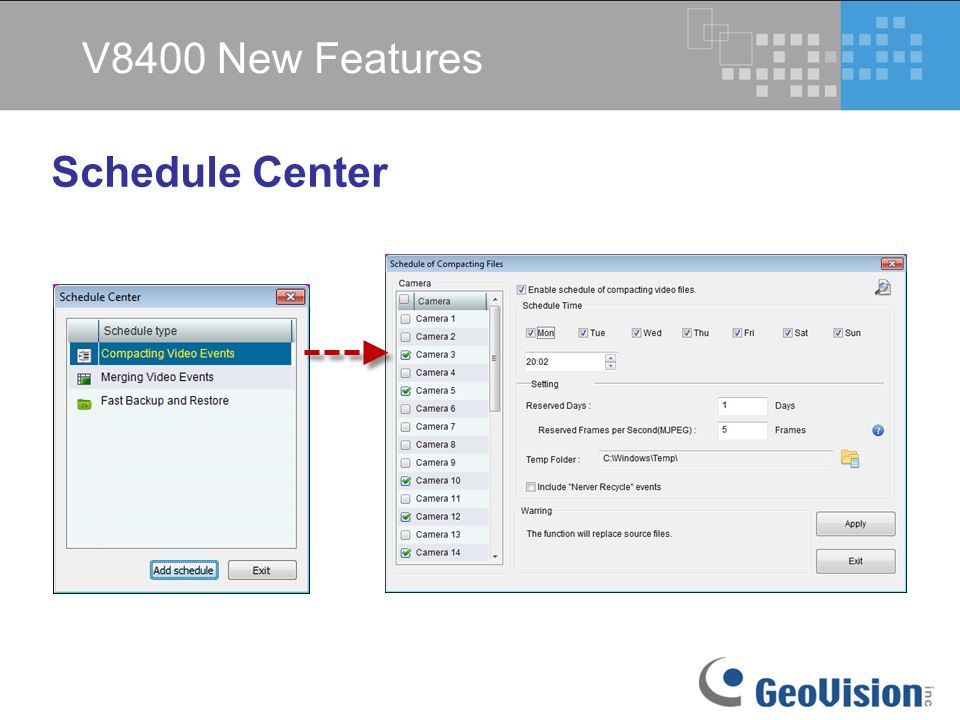The image size is (960, 720).
Task: Uncheck the Camera 3 checkbox
Action: tap(405, 354)
